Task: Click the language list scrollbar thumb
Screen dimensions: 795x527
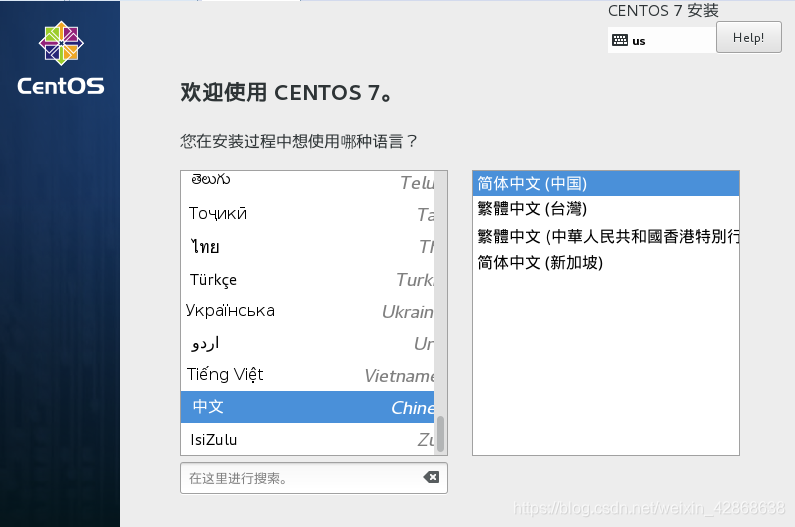Action: point(440,434)
